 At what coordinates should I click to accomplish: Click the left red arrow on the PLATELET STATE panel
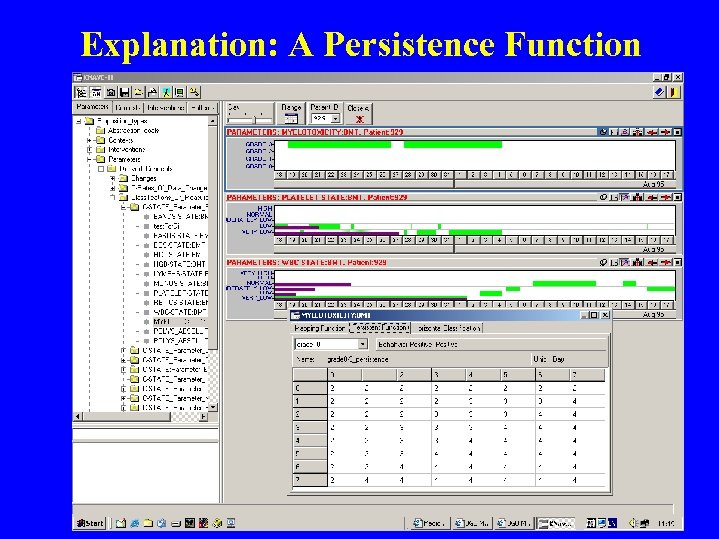click(652, 197)
